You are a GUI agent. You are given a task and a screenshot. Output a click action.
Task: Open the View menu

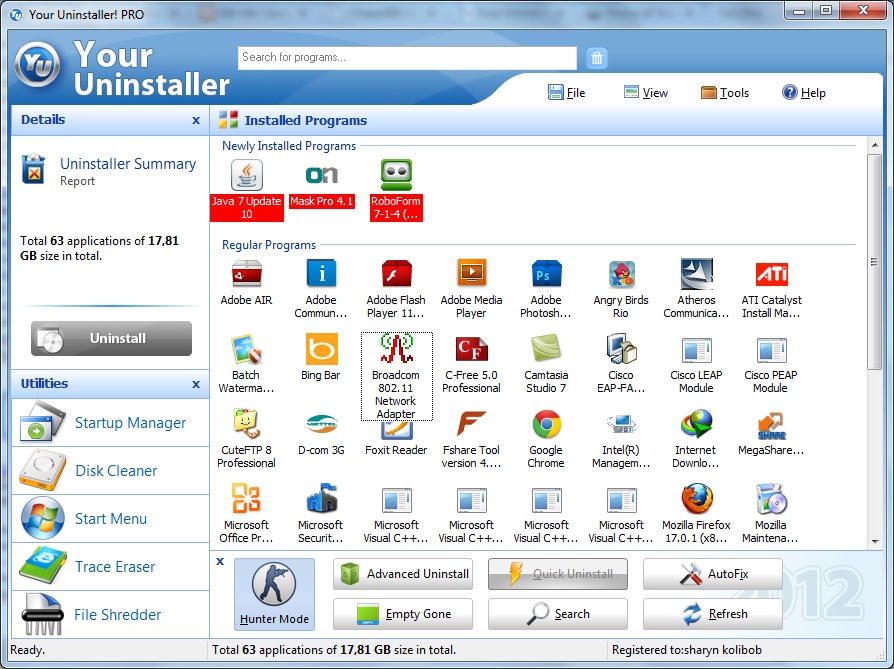645,92
